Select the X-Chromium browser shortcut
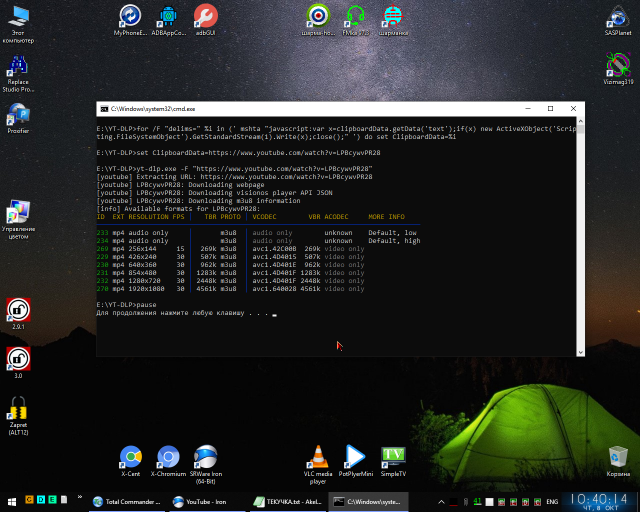The height and width of the screenshot is (512, 640). pyautogui.click(x=168, y=461)
